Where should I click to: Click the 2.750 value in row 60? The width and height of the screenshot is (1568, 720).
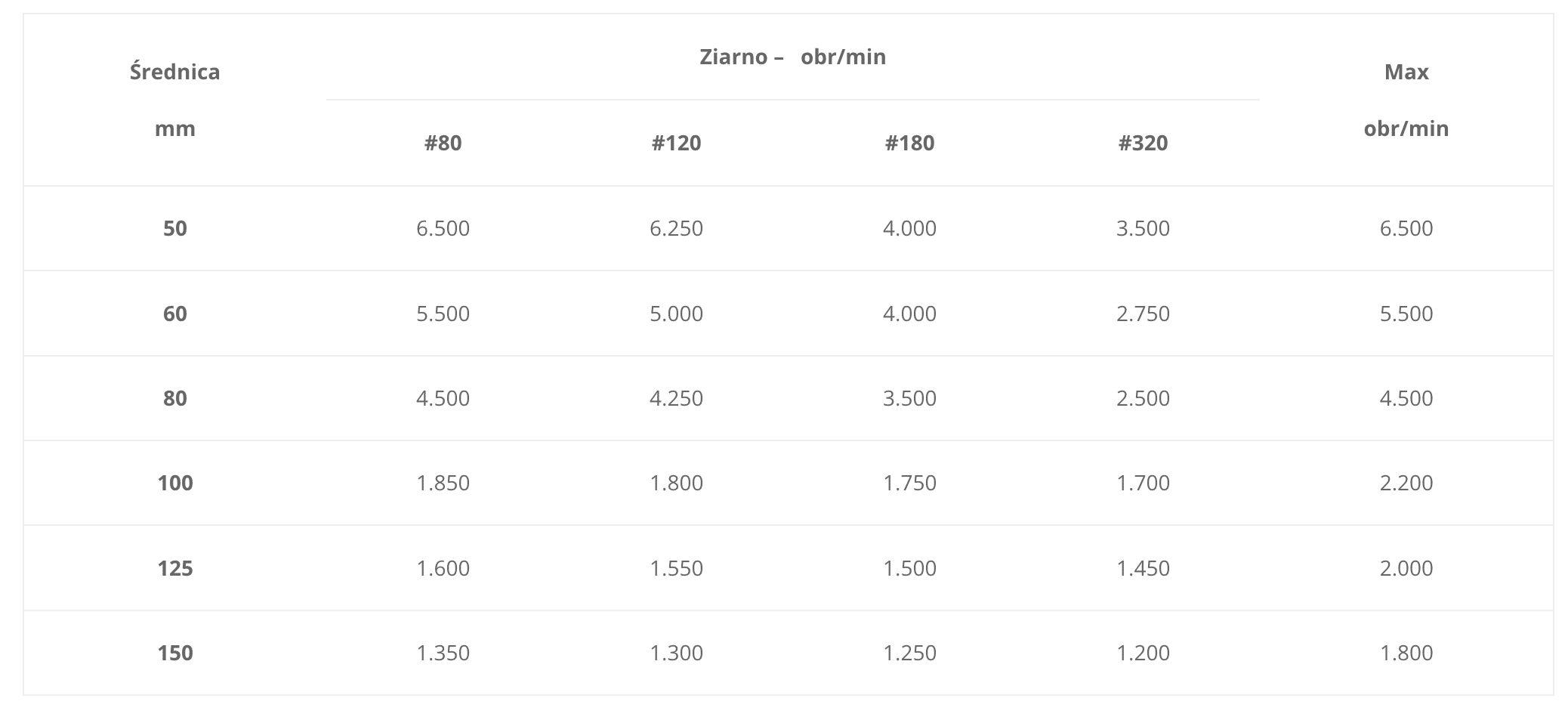1143,314
